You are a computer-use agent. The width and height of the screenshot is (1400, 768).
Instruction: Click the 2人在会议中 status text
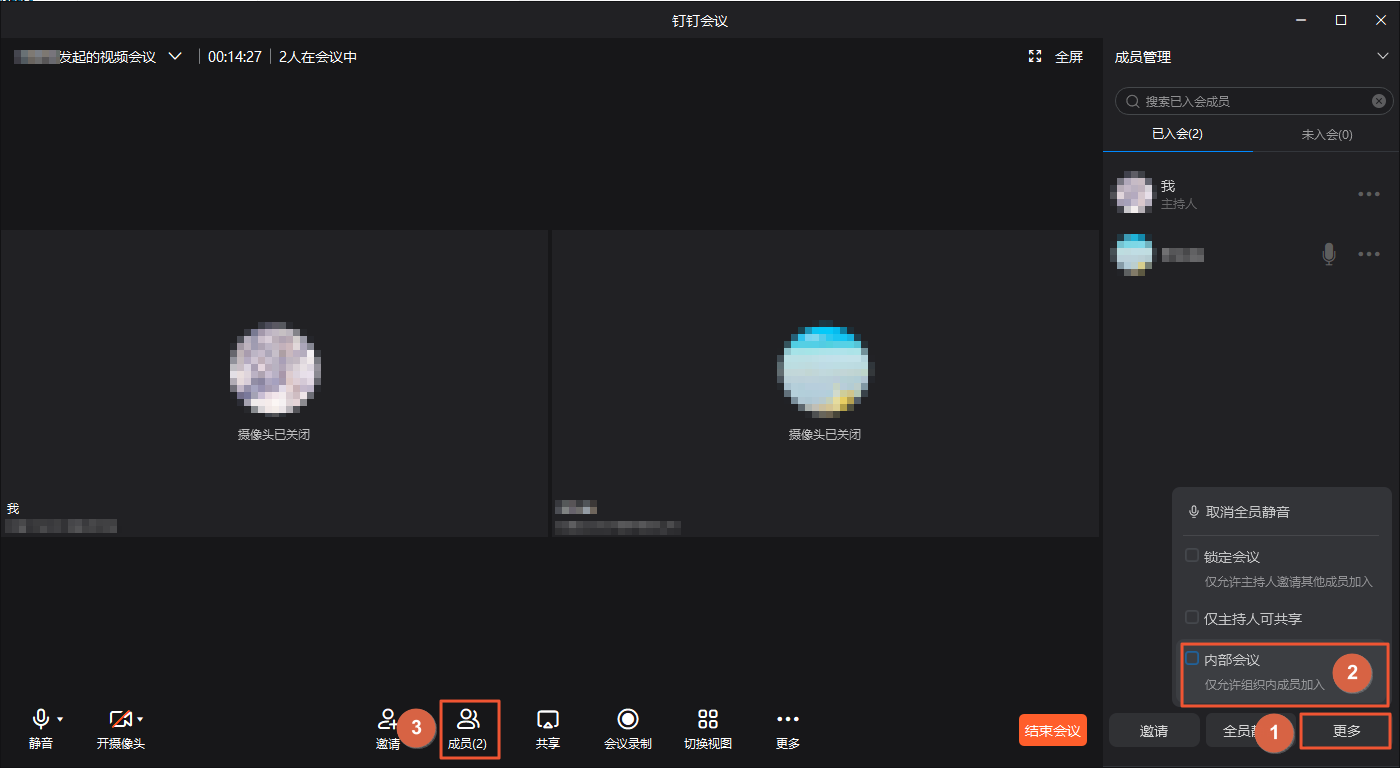pos(318,57)
